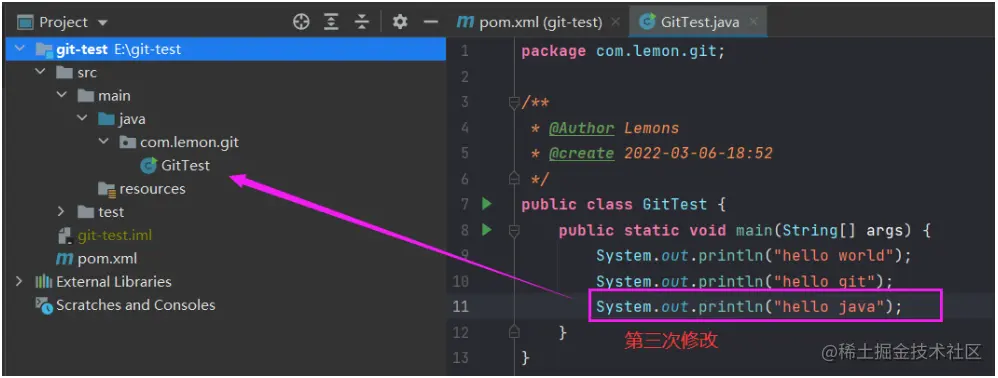Run class GitTest via gutter arrow line 7
The width and height of the screenshot is (998, 378).
[487, 204]
